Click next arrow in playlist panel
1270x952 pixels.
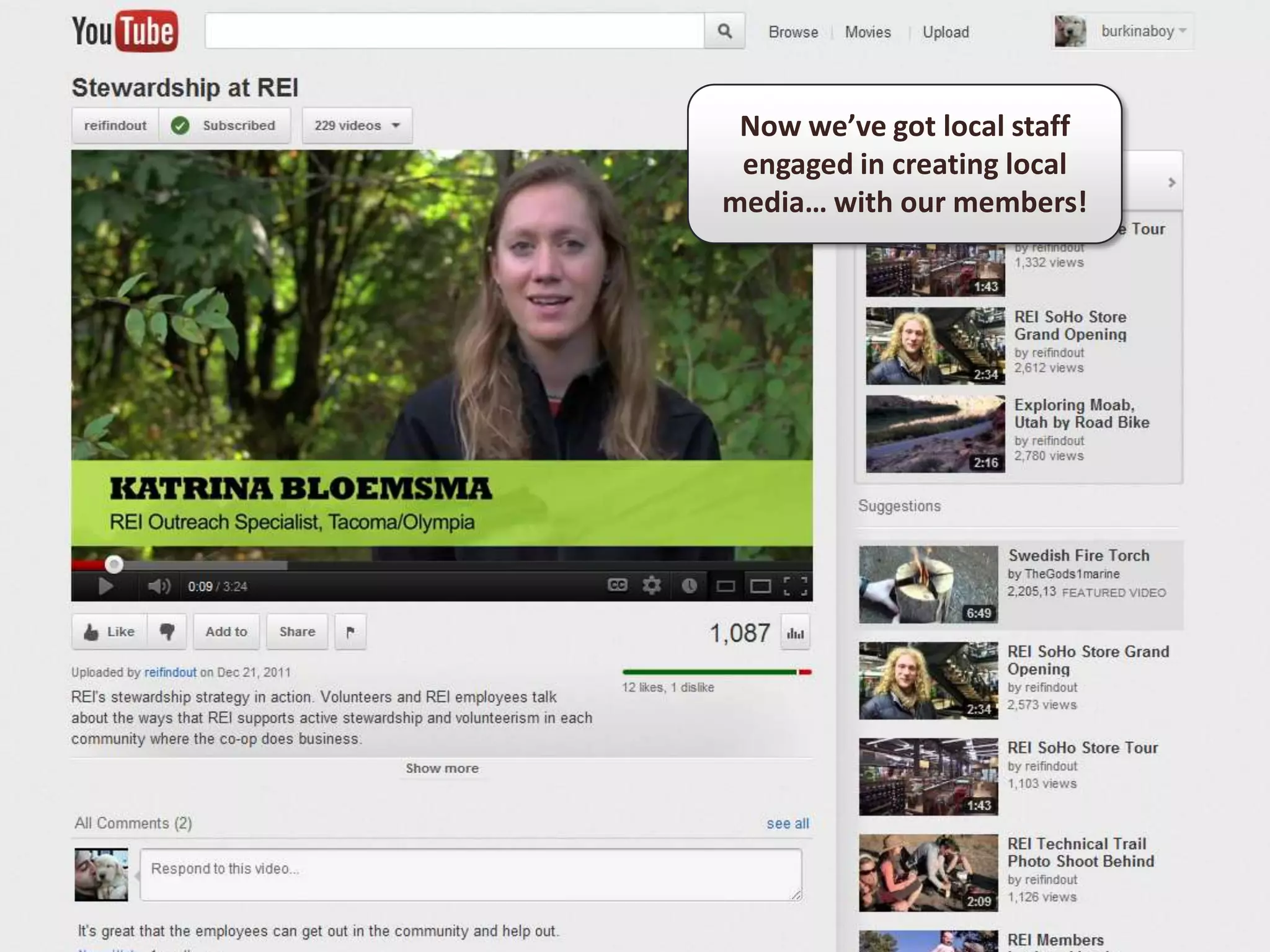(x=1171, y=183)
